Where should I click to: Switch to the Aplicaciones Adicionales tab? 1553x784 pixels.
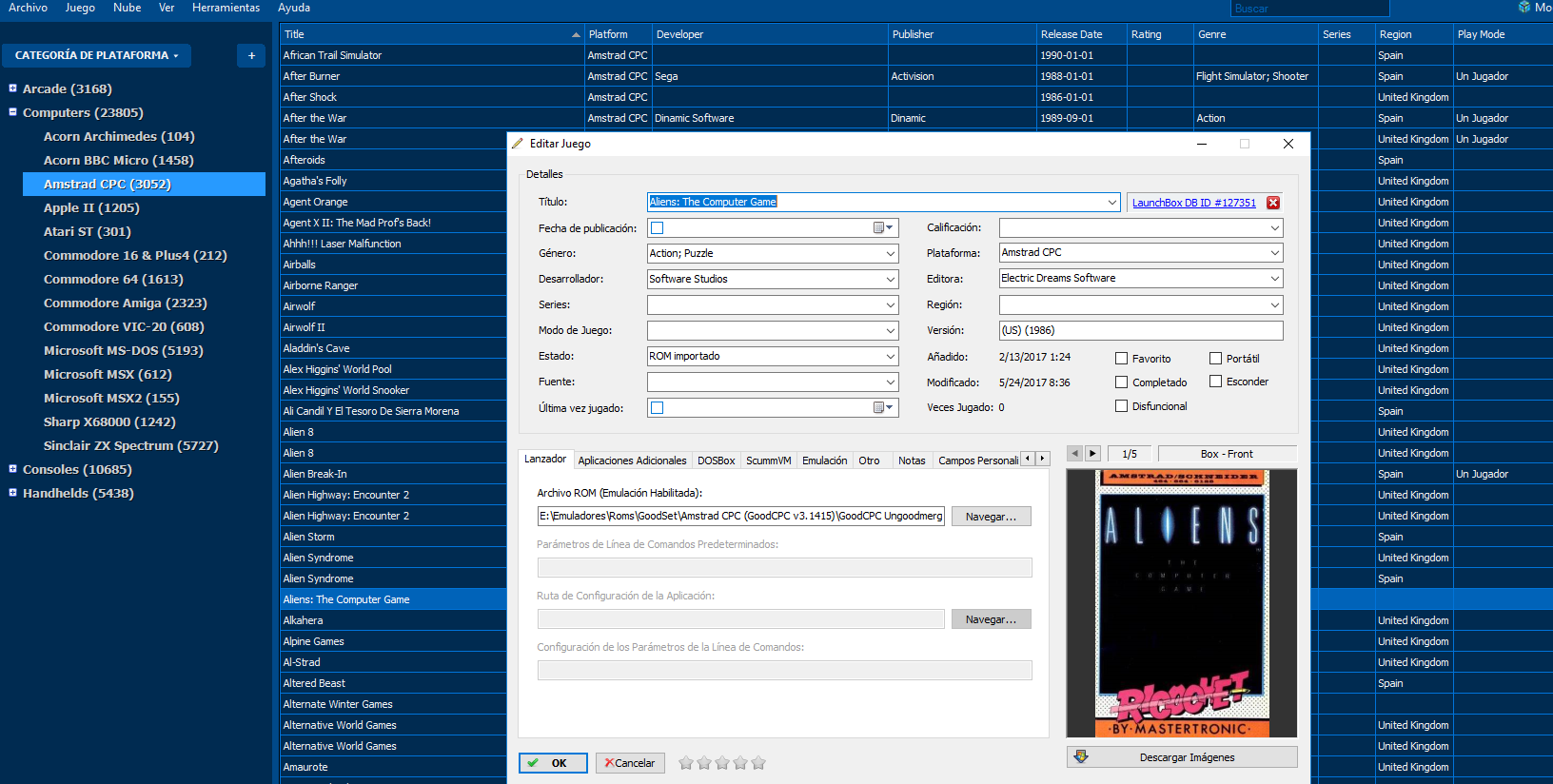tap(632, 461)
